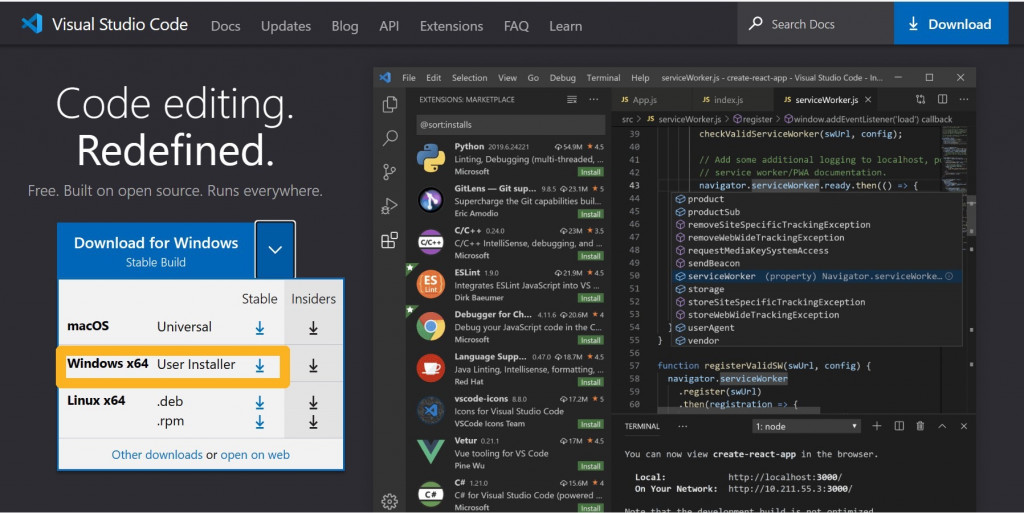Select the sendBeacon autocomplete suggestion
The width and height of the screenshot is (1024, 513).
coord(817,263)
